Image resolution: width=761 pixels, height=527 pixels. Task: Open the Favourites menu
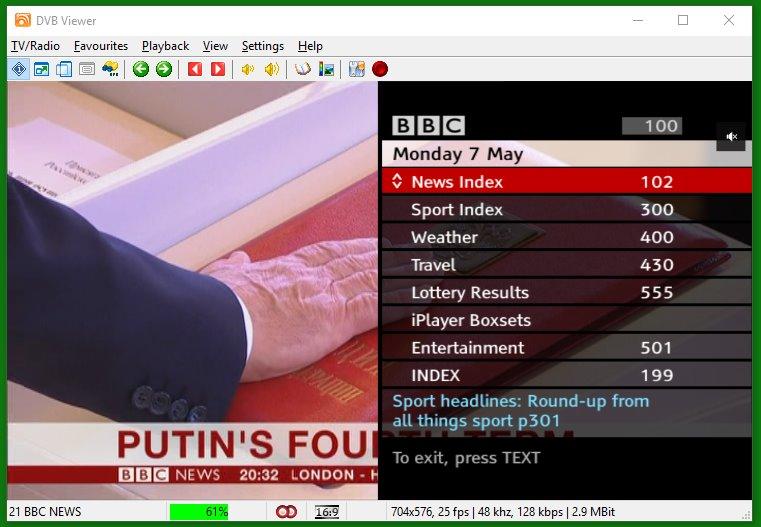click(101, 46)
